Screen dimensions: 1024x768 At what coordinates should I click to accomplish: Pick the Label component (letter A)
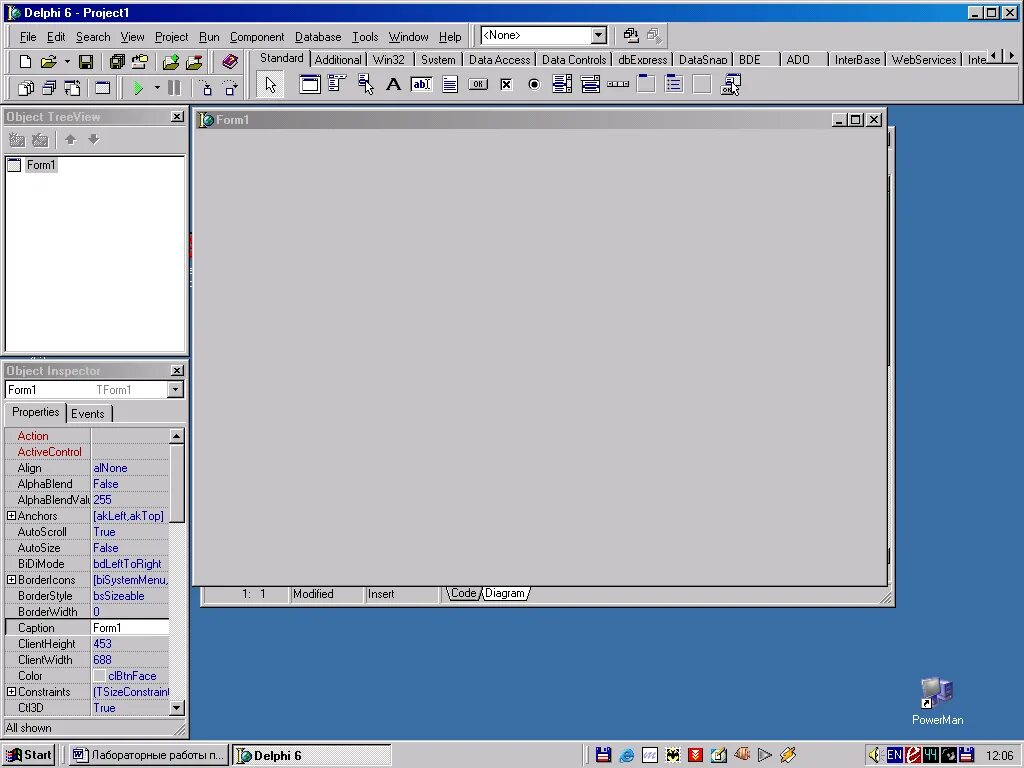click(393, 84)
